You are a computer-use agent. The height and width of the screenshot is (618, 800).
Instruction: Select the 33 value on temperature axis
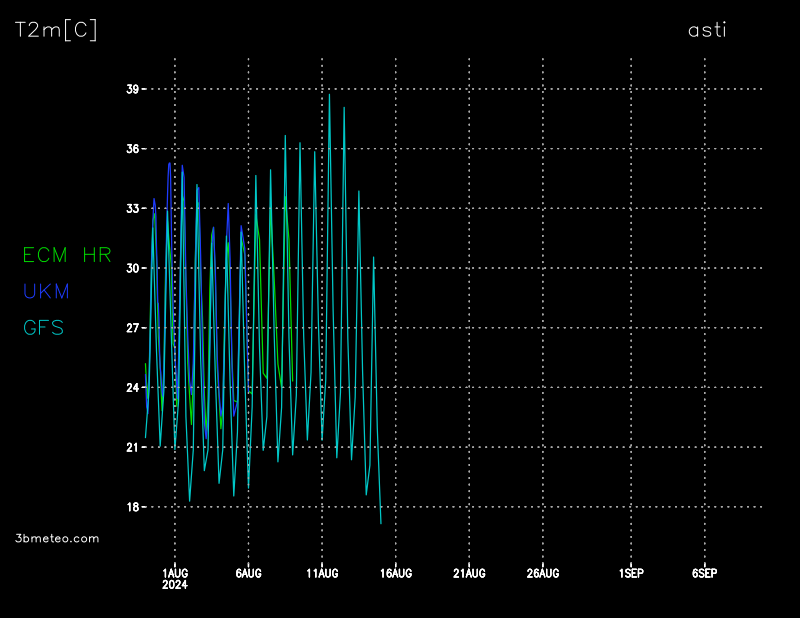click(133, 208)
